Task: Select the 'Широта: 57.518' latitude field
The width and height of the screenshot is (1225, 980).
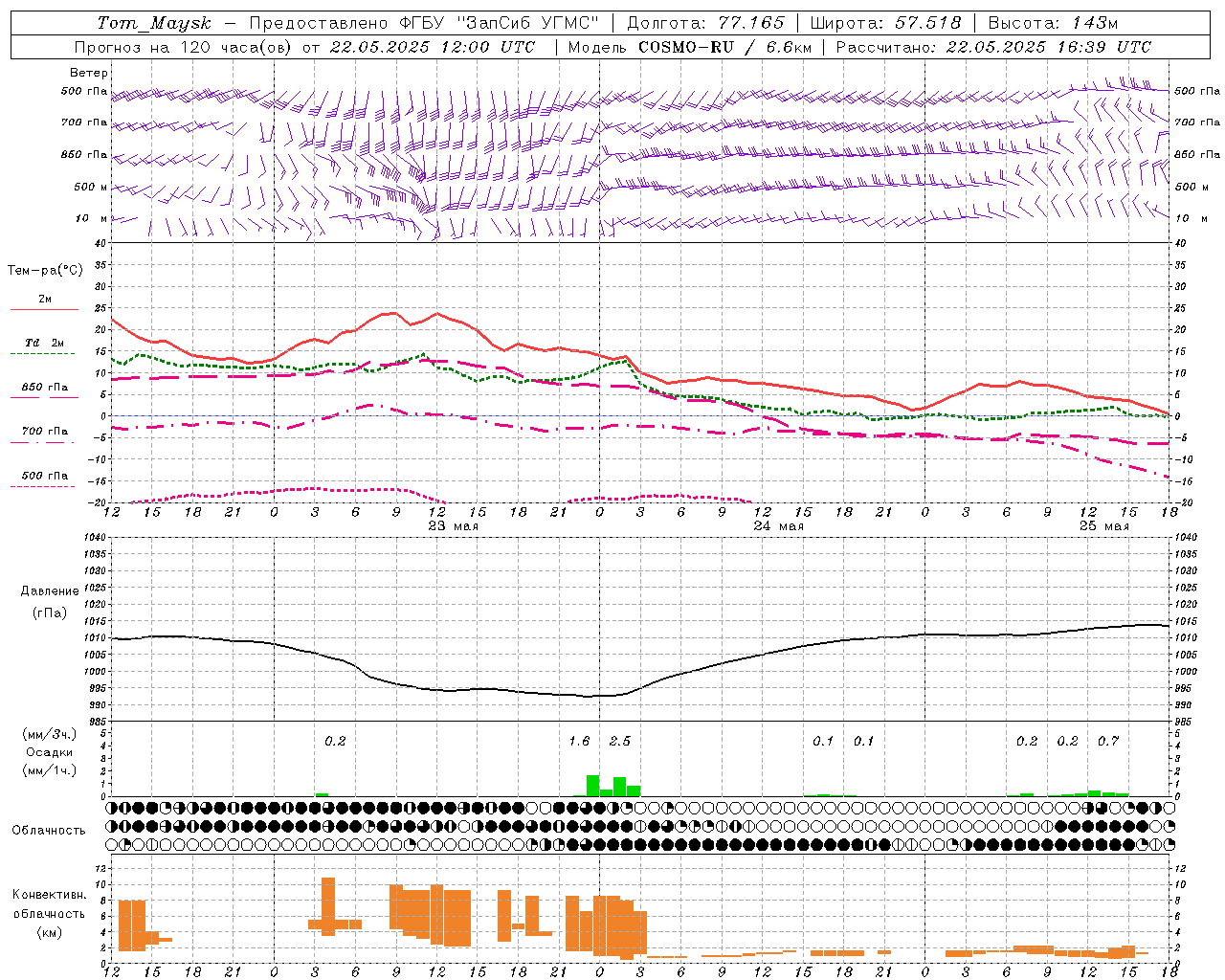Action: [885, 23]
